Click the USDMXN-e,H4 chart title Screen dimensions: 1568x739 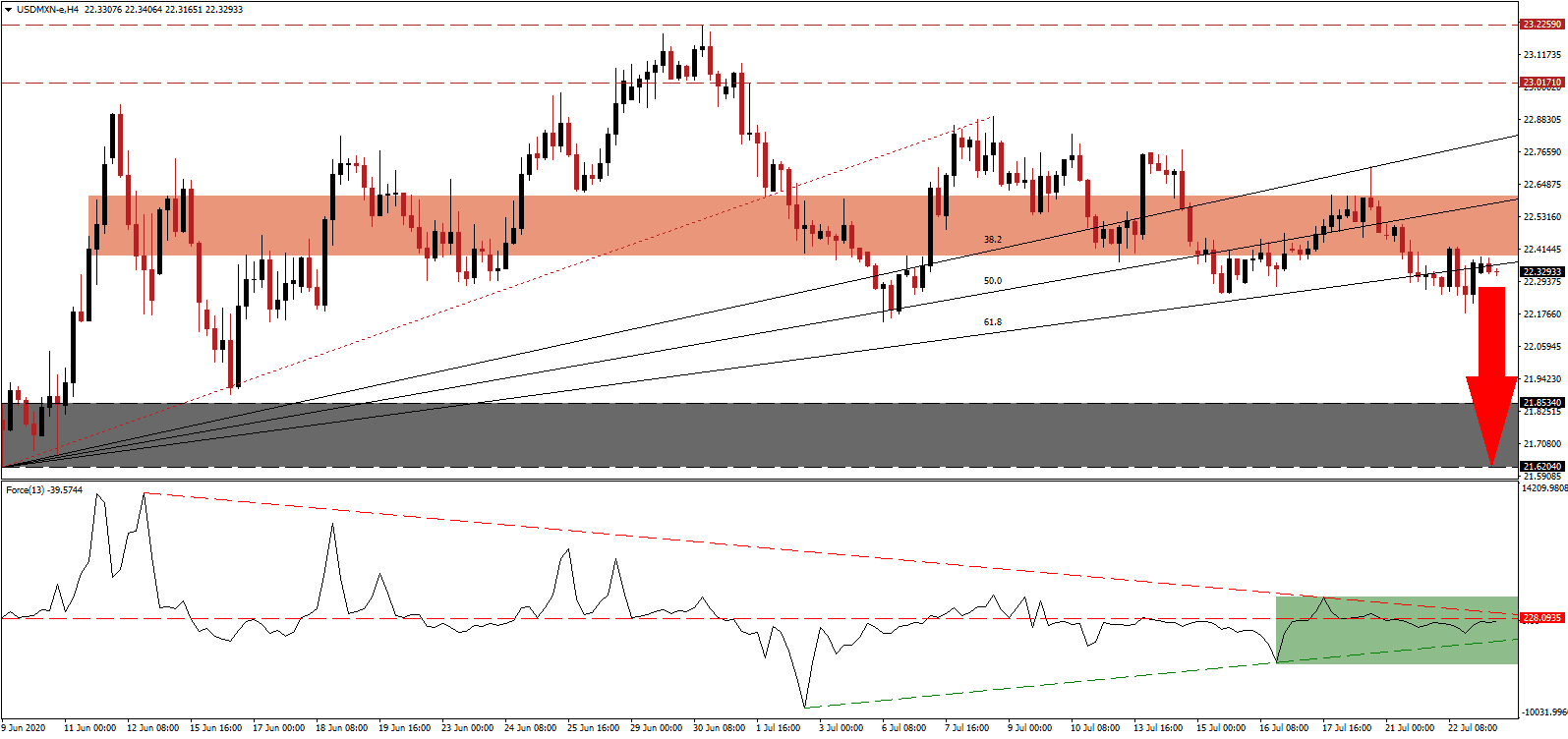(x=47, y=10)
